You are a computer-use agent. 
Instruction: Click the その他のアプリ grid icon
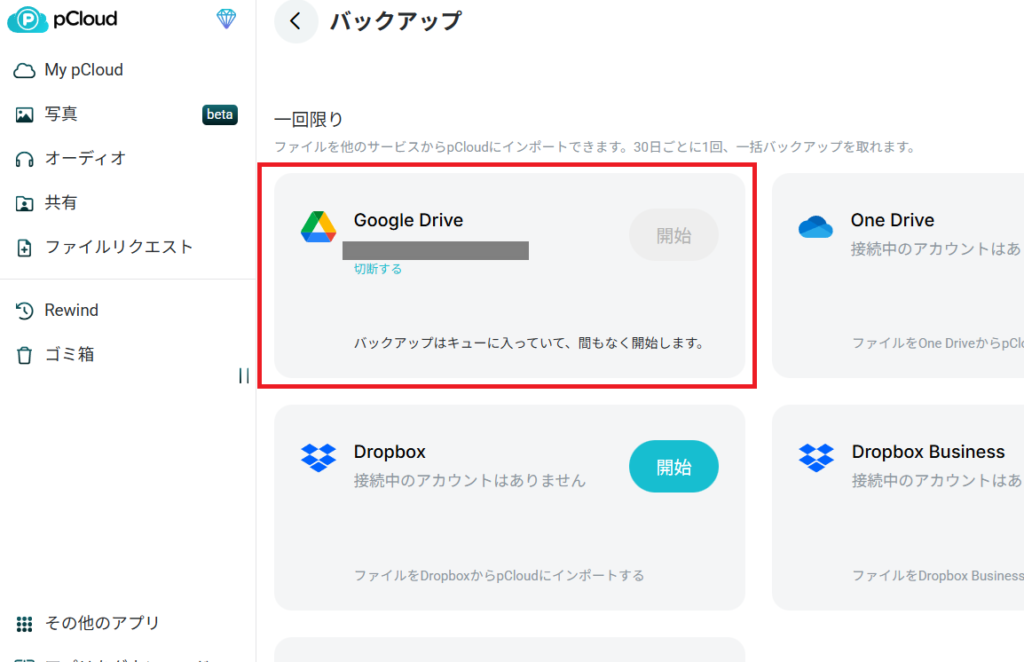click(24, 624)
